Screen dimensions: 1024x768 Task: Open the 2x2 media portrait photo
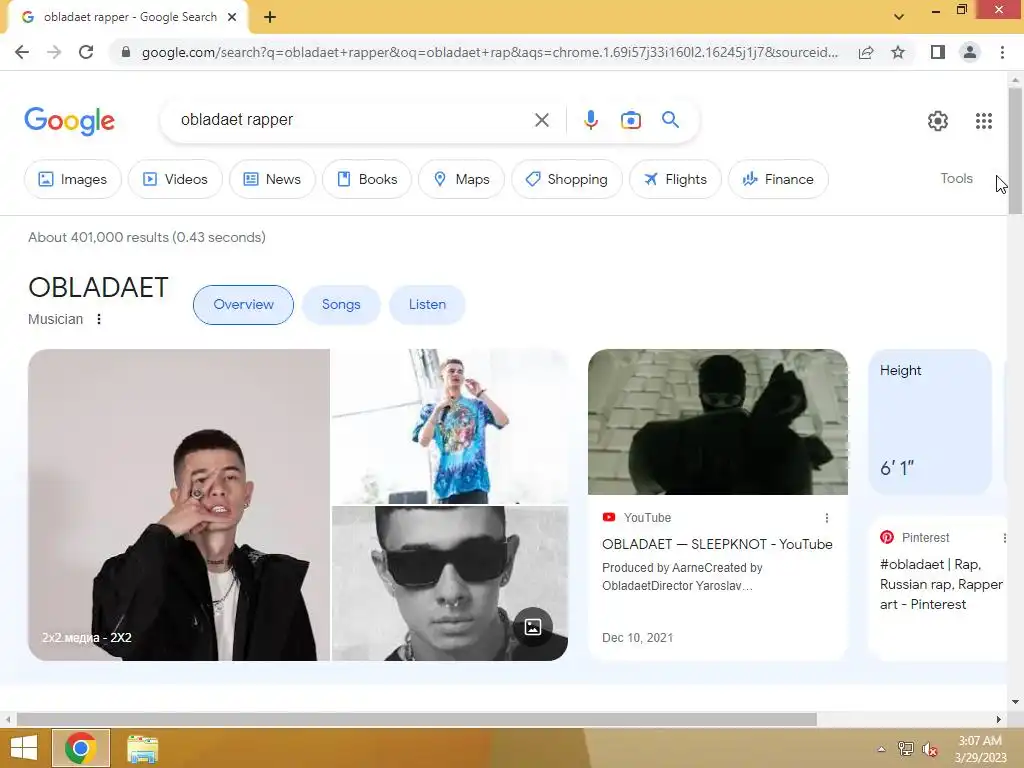(x=179, y=505)
